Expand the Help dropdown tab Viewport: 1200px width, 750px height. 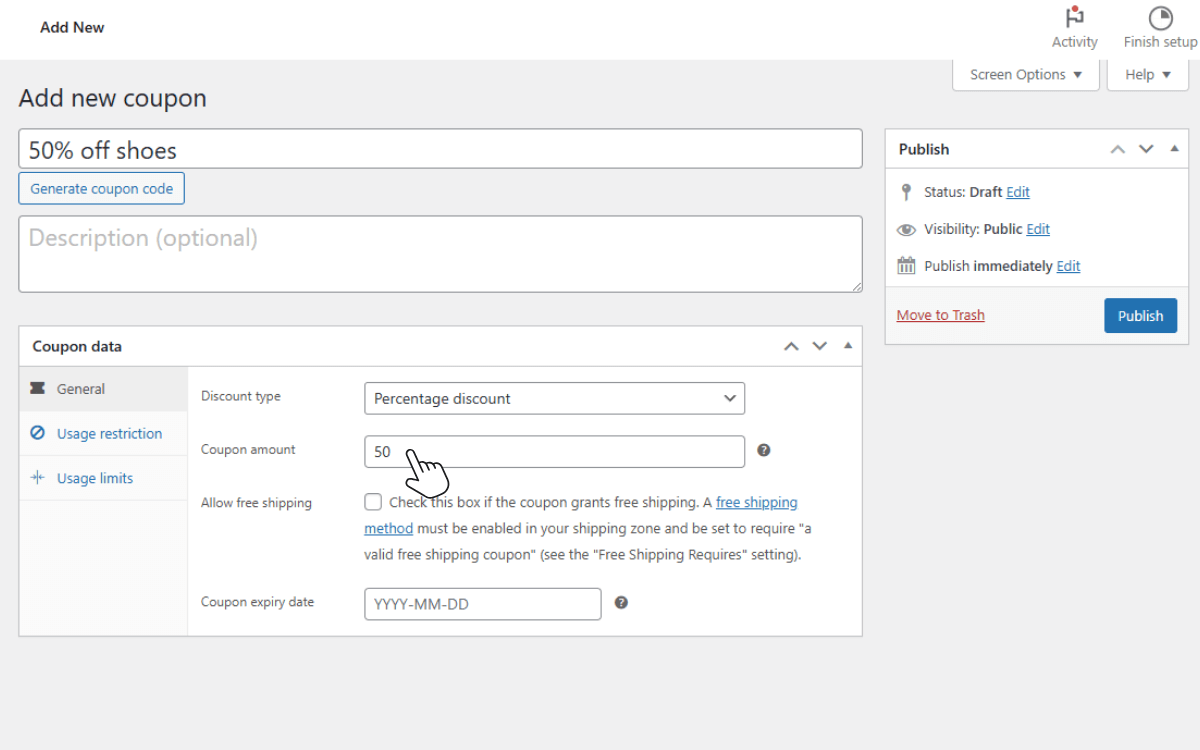click(x=1147, y=75)
